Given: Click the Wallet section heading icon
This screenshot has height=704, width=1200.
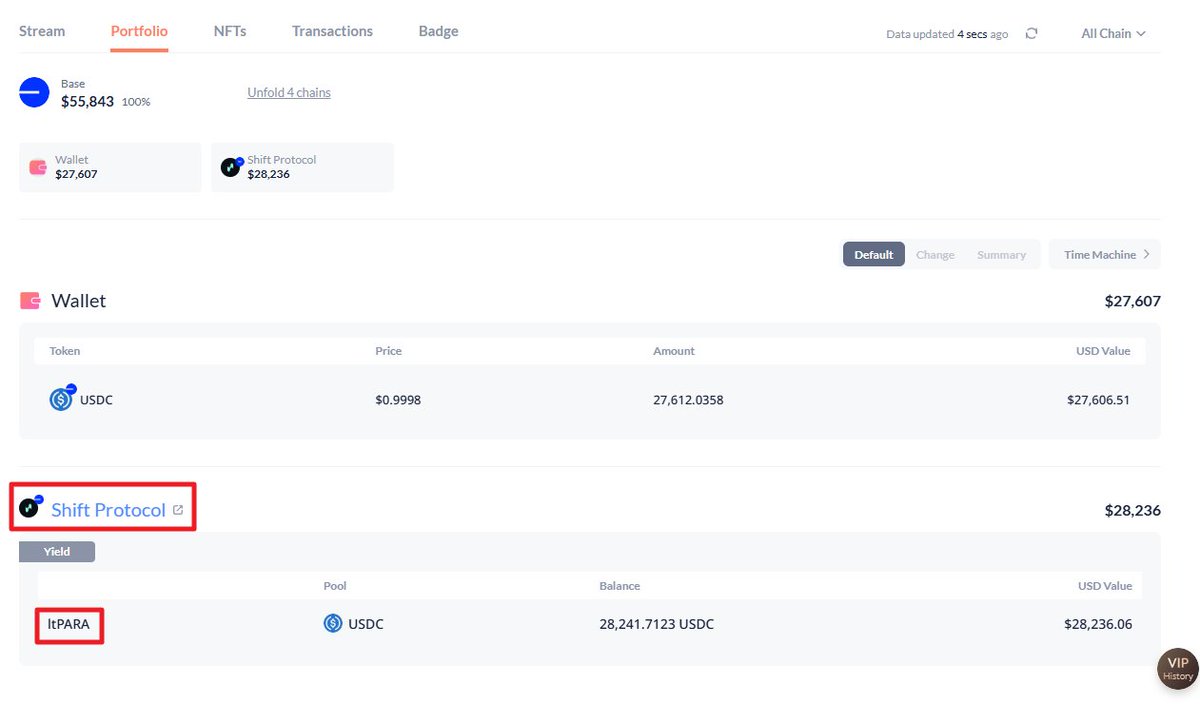Looking at the screenshot, I should [30, 300].
